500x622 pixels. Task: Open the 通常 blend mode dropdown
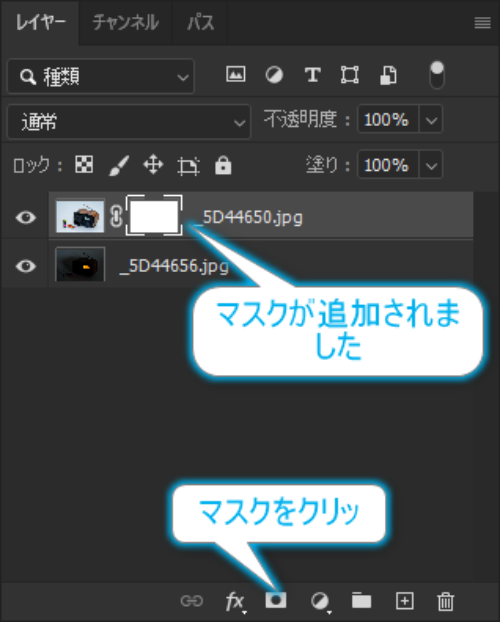click(129, 122)
